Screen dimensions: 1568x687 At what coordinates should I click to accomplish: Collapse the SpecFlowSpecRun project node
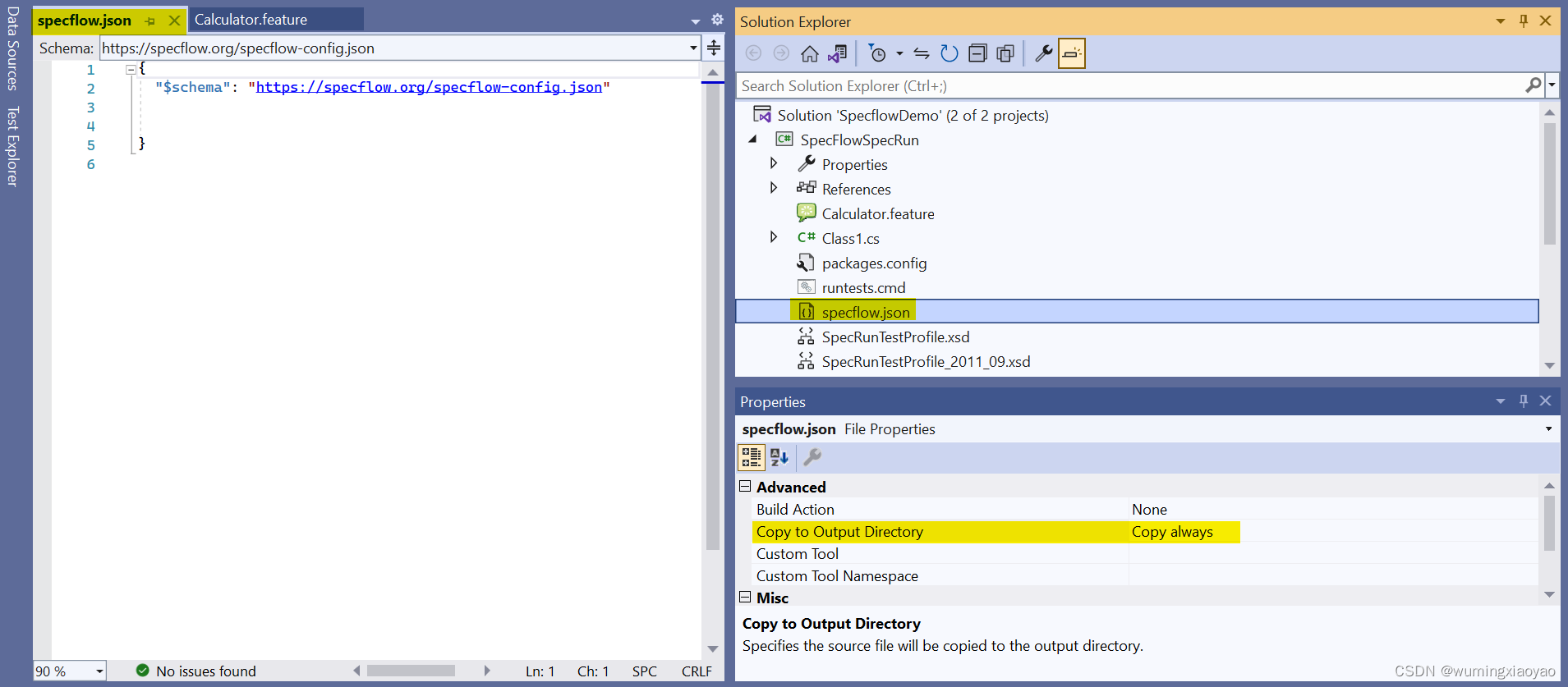pyautogui.click(x=752, y=140)
